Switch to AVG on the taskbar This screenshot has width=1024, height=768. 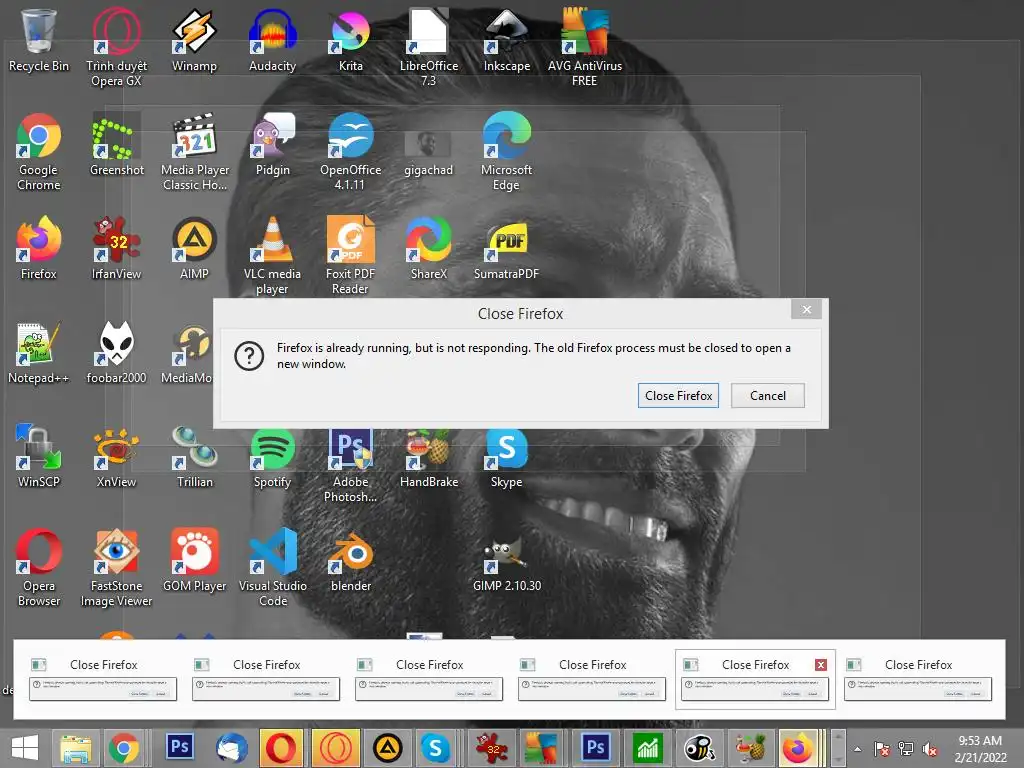(541, 748)
